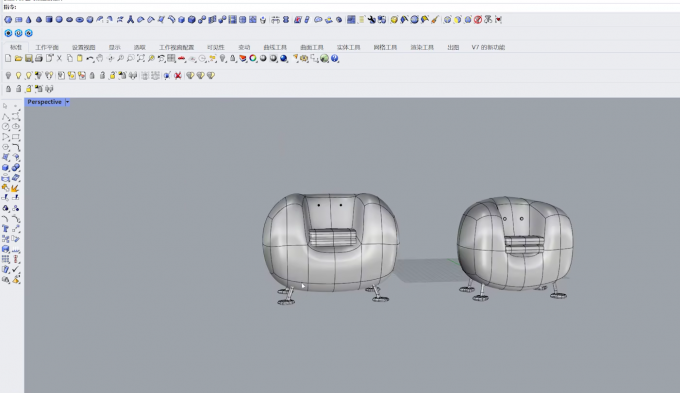The height and width of the screenshot is (393, 680).
Task: Click the red prohibited circle icon in top toolbar
Action: coord(478,20)
